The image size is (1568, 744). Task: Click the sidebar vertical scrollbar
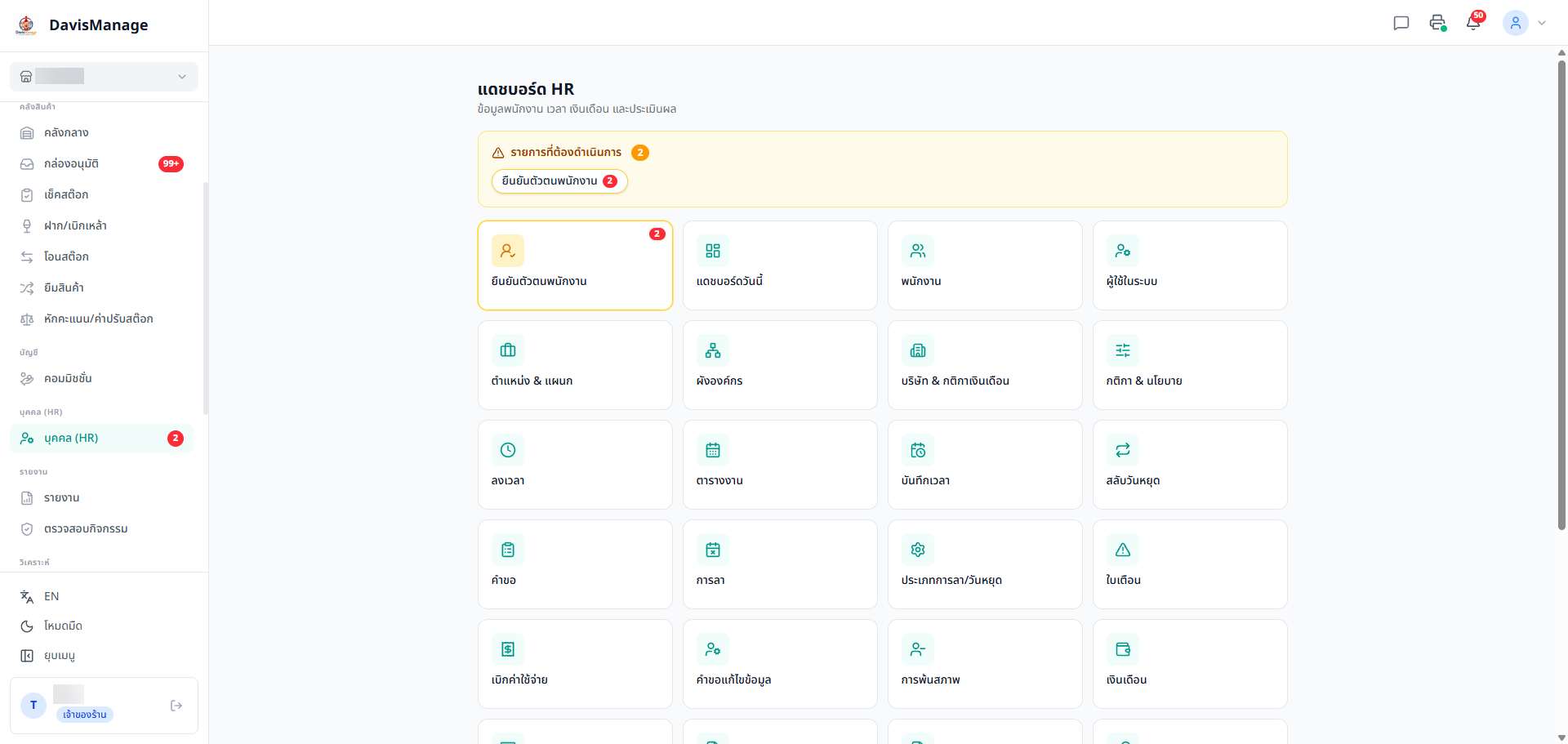tap(206, 298)
